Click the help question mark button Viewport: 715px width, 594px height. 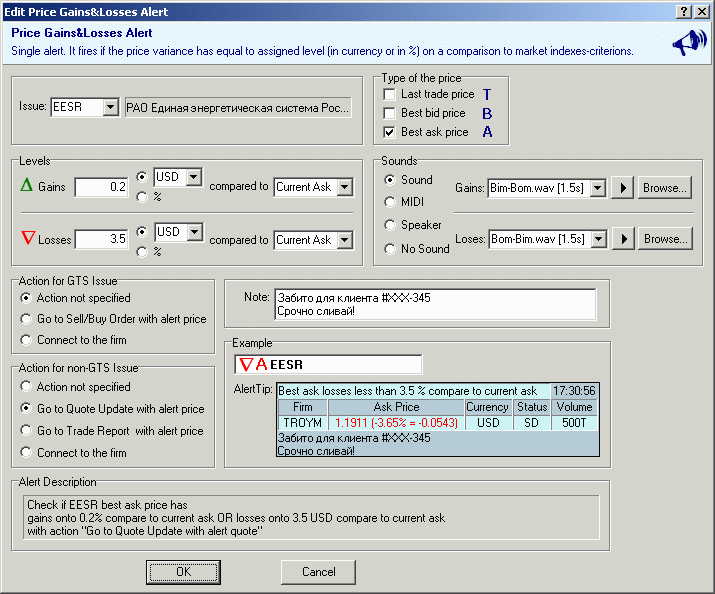pyautogui.click(x=682, y=12)
